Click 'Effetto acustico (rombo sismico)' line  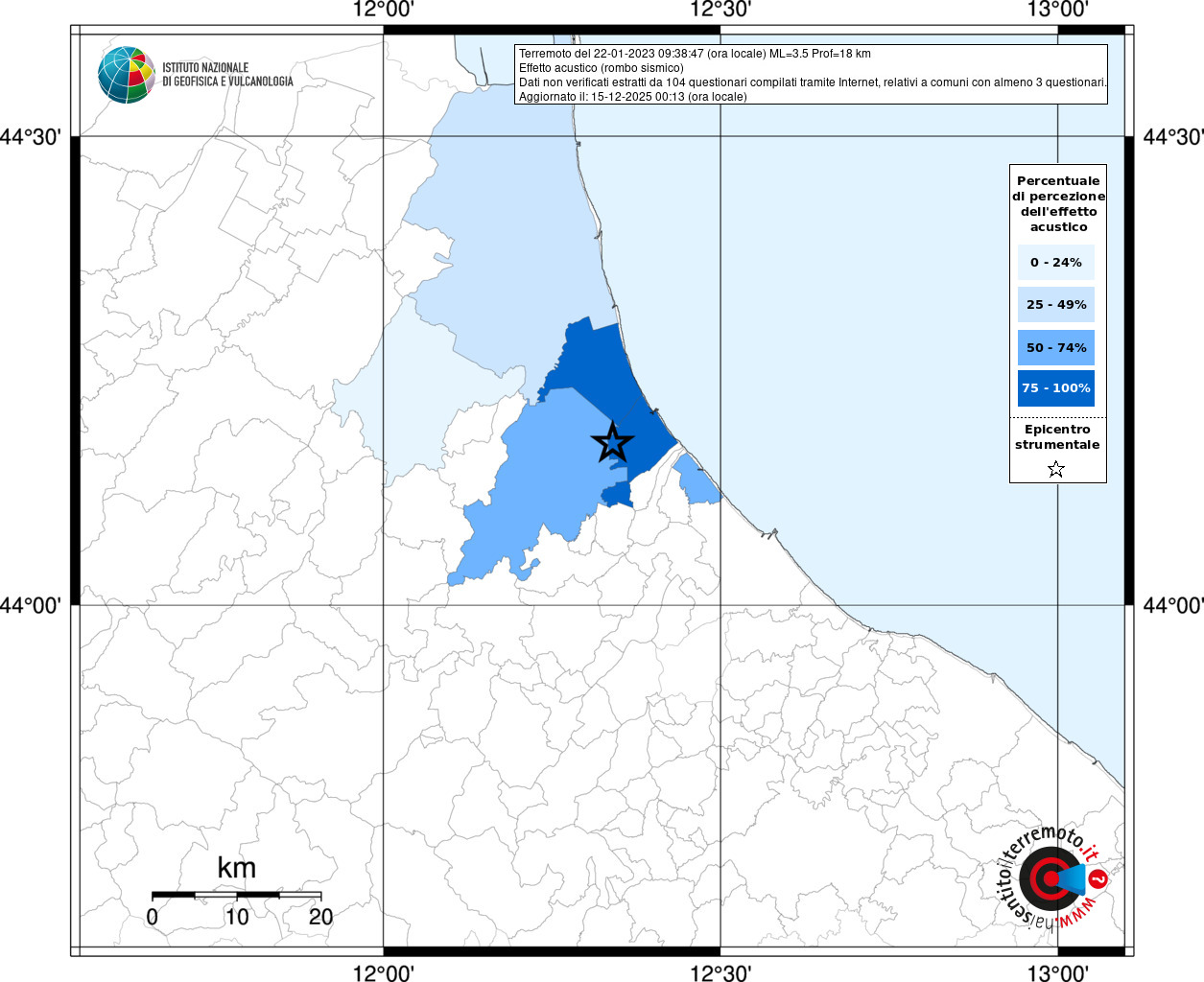tap(602, 68)
